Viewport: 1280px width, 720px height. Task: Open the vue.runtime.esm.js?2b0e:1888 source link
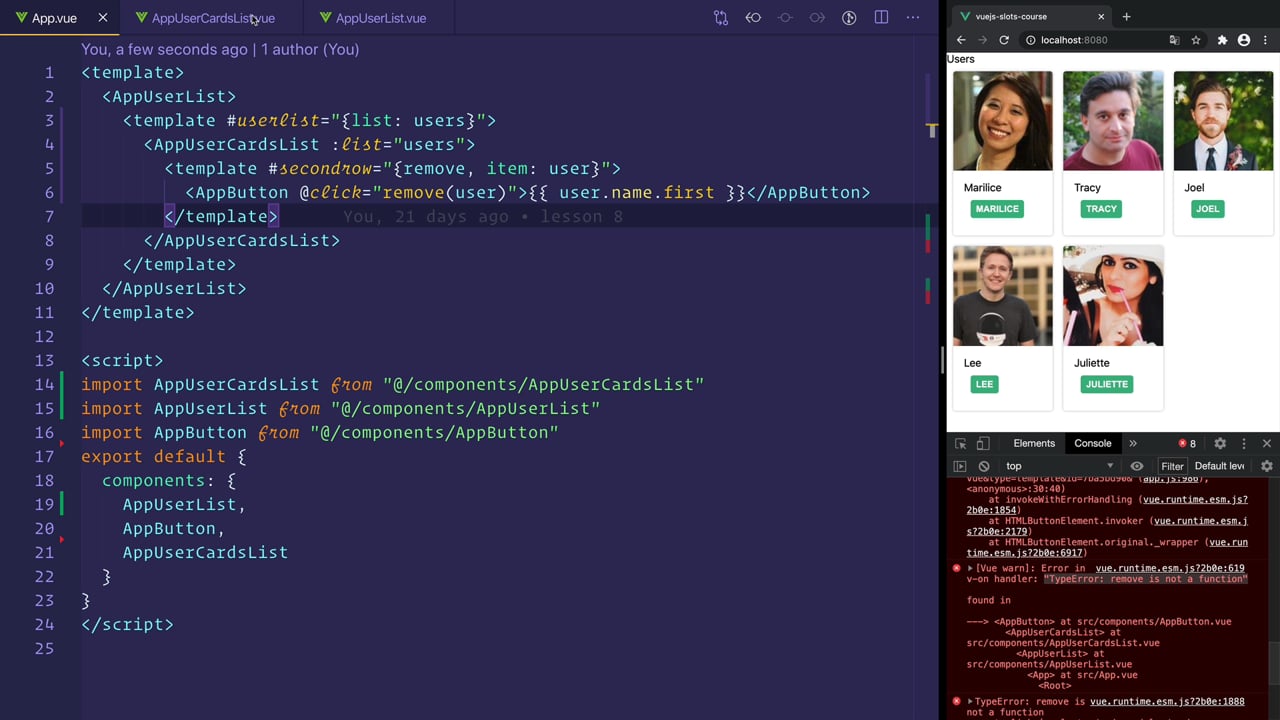point(1167,702)
